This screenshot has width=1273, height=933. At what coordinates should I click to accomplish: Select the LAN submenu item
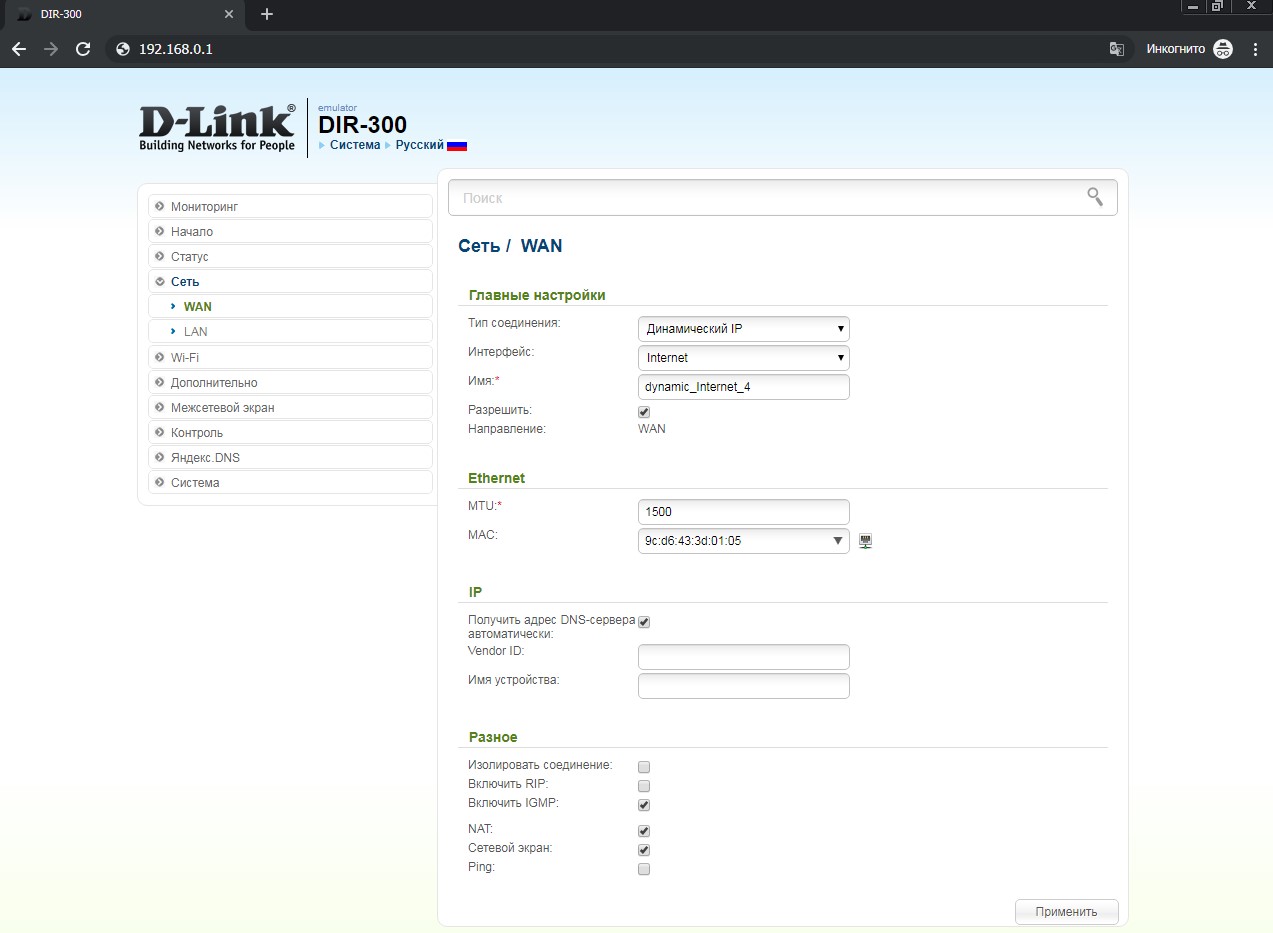[x=290, y=331]
